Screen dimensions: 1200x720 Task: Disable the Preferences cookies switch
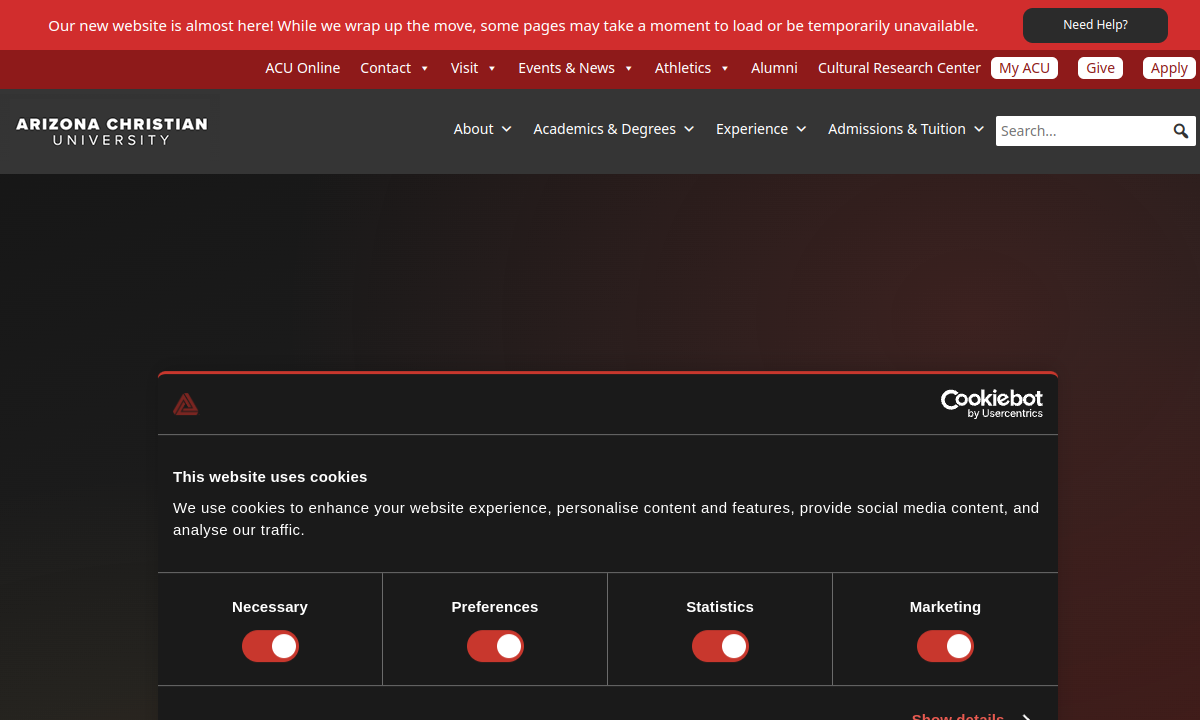[x=495, y=646]
